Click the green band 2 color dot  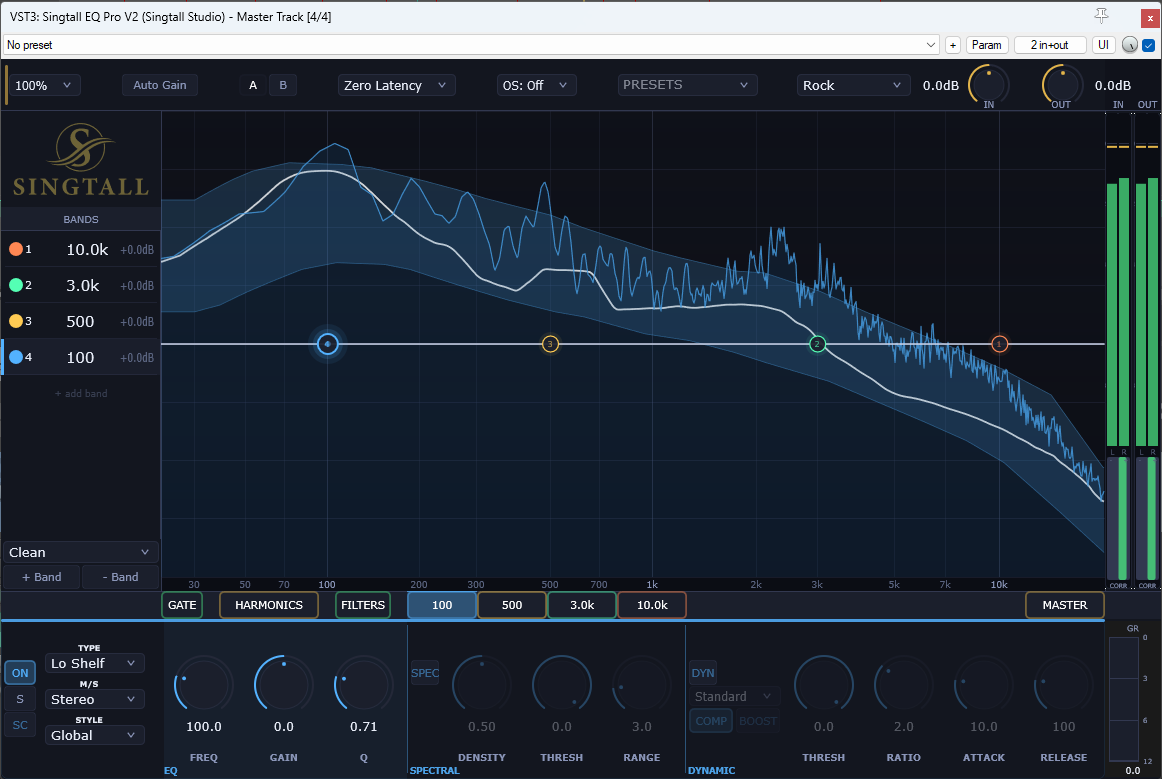[16, 285]
